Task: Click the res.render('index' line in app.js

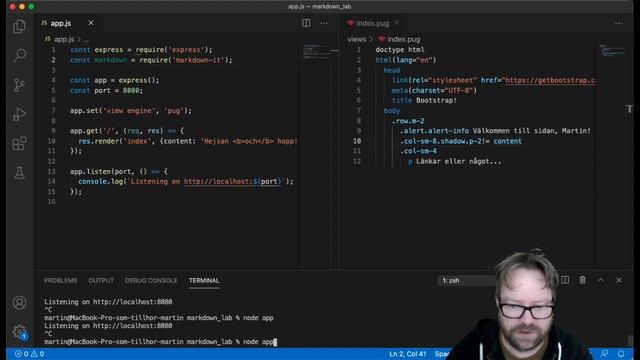Action: pyautogui.click(x=188, y=141)
